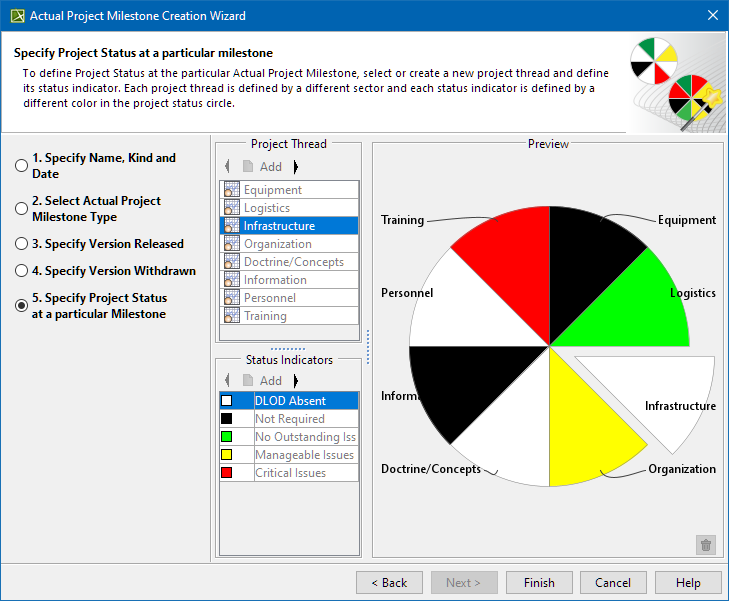This screenshot has height=601, width=729.
Task: Click Add icon in Project Thread panel
Action: point(249,167)
